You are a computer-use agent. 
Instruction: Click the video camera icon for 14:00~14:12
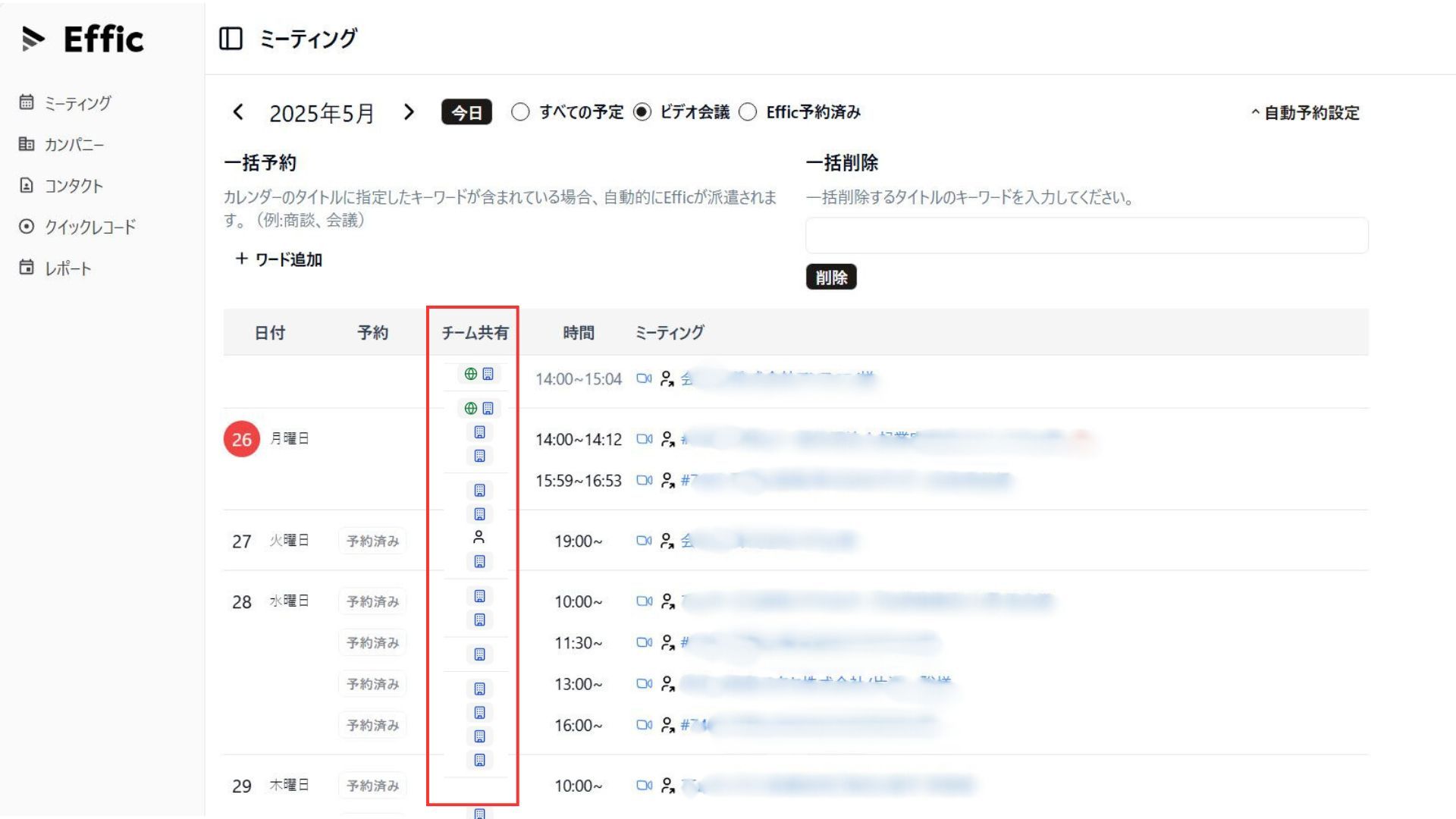644,439
